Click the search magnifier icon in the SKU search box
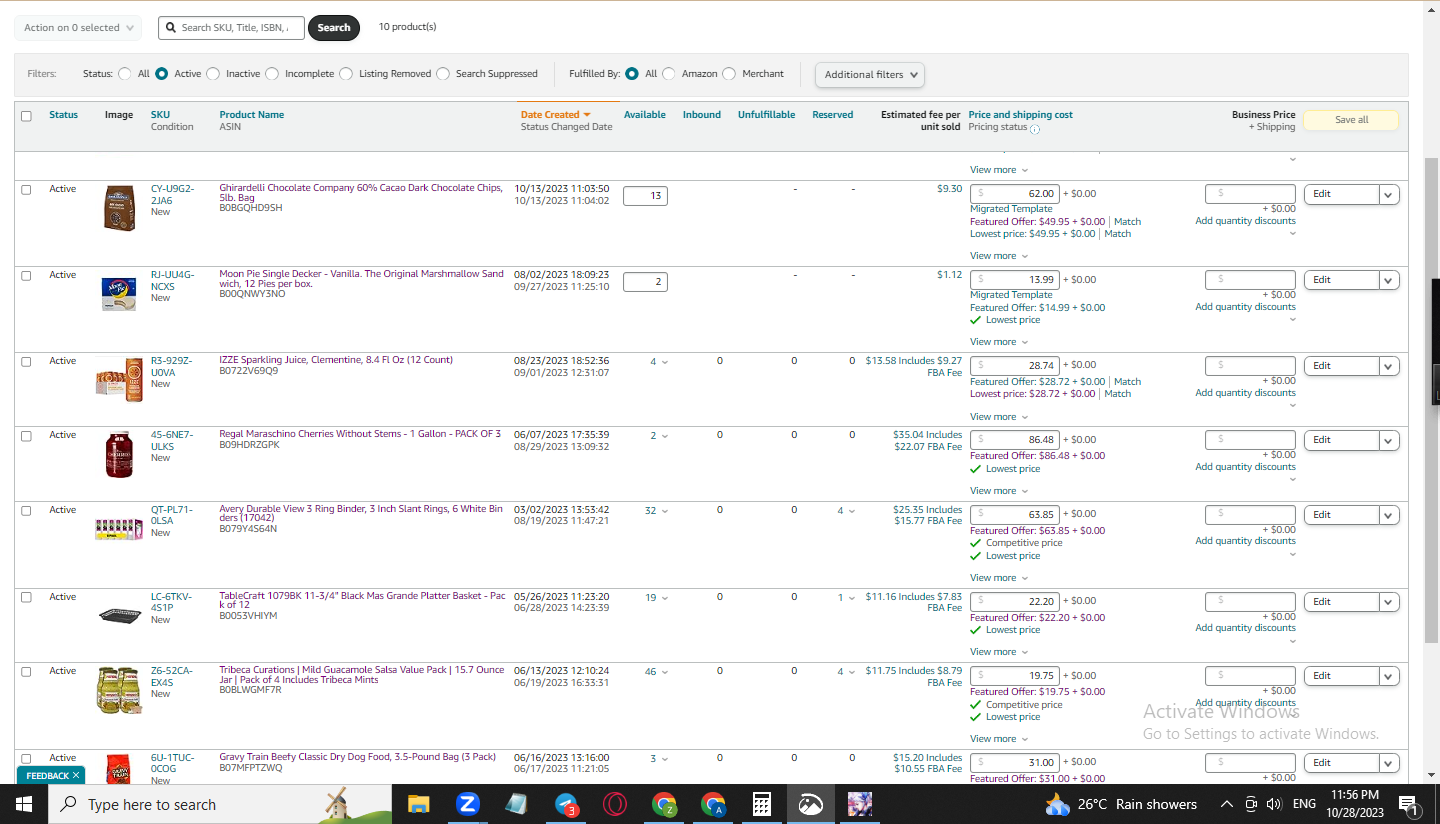1440x824 pixels. pyautogui.click(x=171, y=28)
